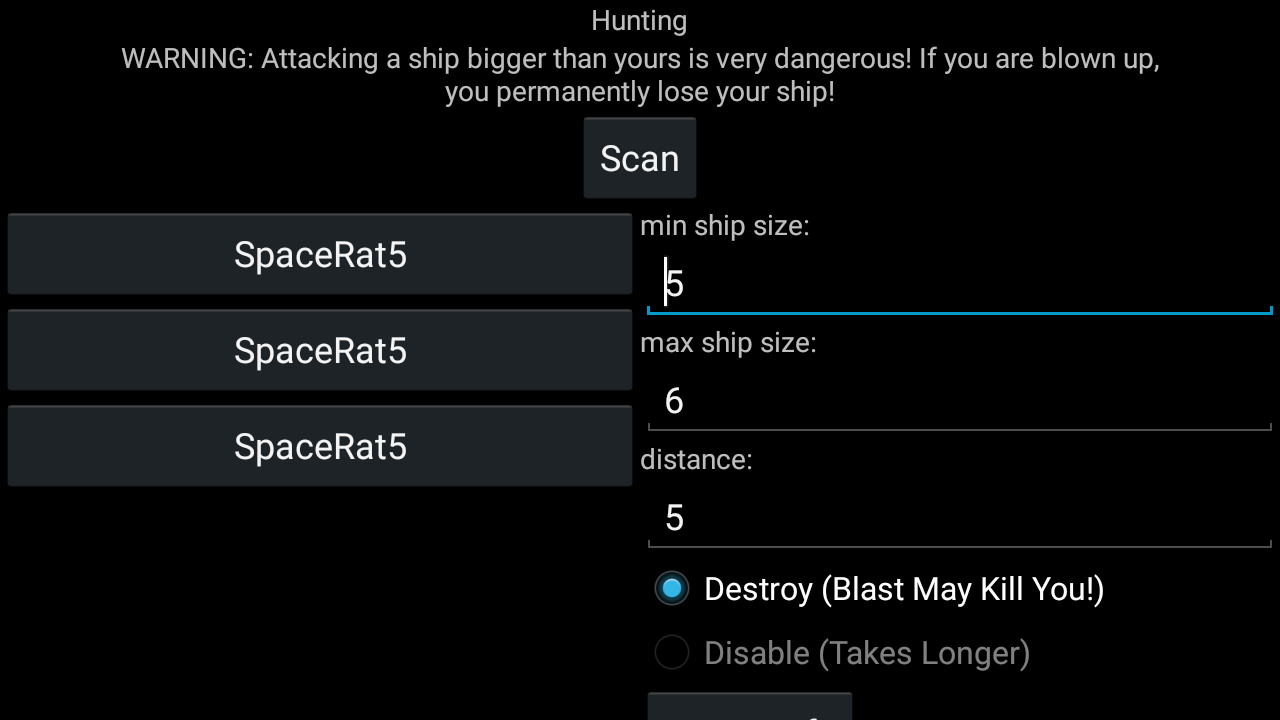Click the "min ship size:" label

[x=725, y=226]
